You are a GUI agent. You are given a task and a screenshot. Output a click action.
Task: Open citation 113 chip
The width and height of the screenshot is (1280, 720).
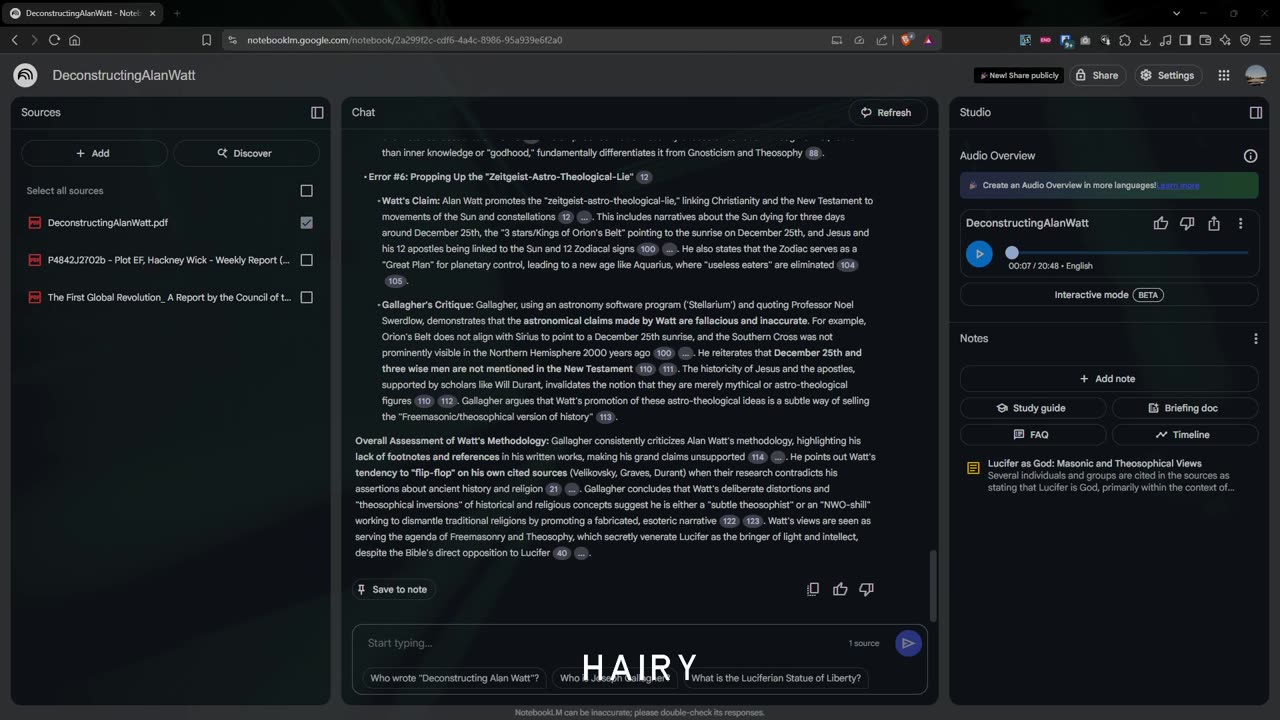[x=605, y=417]
